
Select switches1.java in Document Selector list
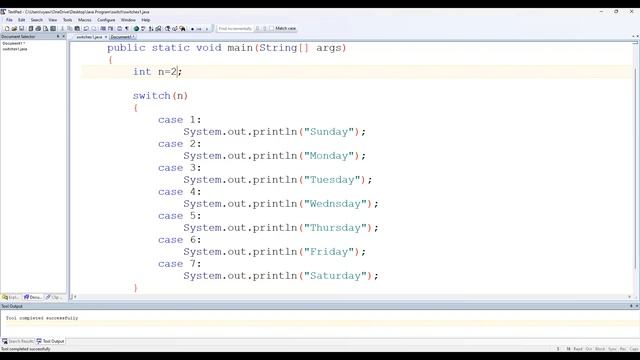pyautogui.click(x=15, y=49)
